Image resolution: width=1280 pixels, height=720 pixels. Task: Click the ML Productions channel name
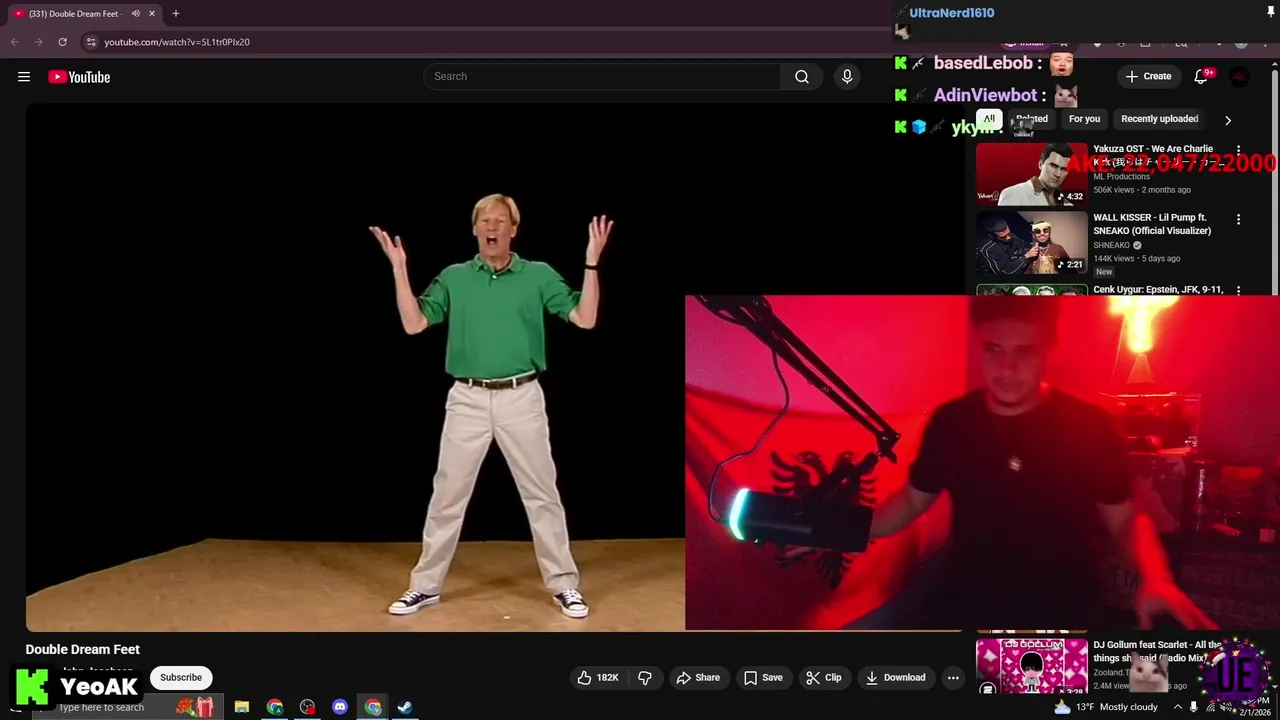coord(1121,177)
